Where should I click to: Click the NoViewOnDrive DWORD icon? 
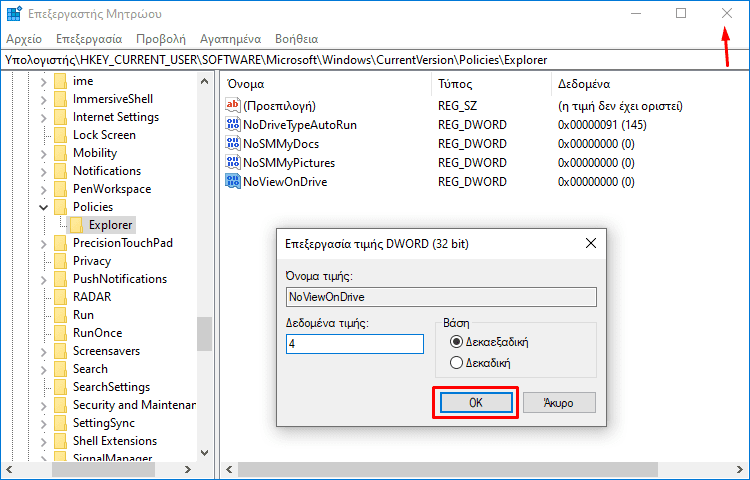pyautogui.click(x=233, y=182)
